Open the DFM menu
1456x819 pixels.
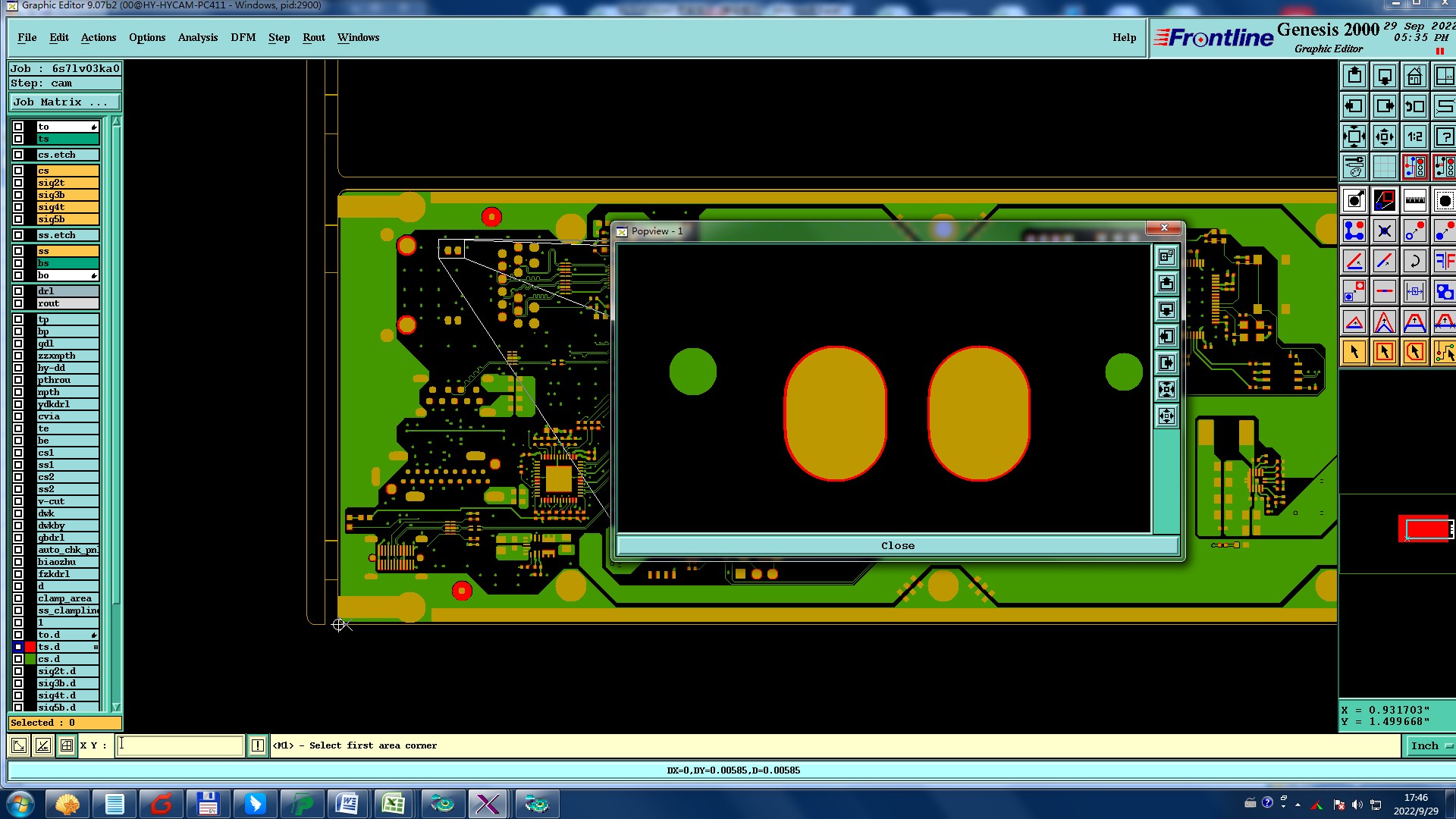pyautogui.click(x=243, y=37)
